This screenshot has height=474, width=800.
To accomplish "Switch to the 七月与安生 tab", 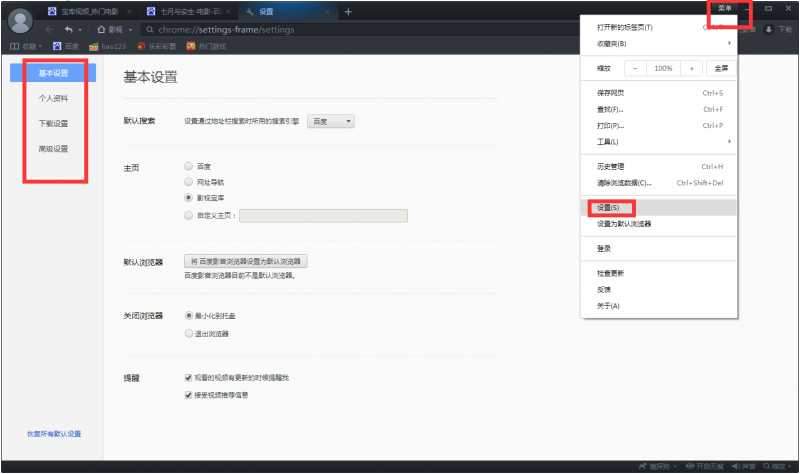I will (x=189, y=11).
